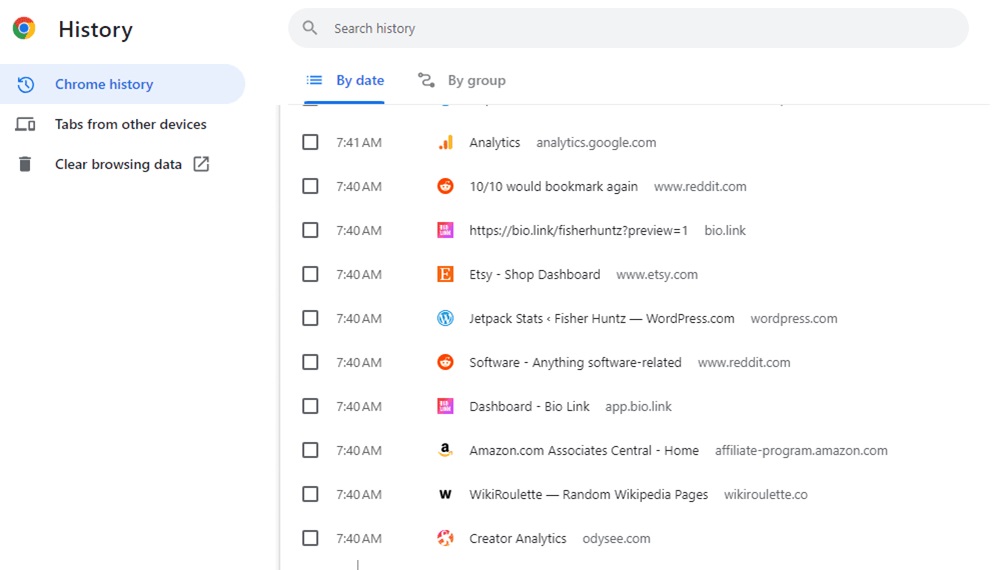Switch to the By date tab
This screenshot has height=570, width=1000.
click(344, 81)
